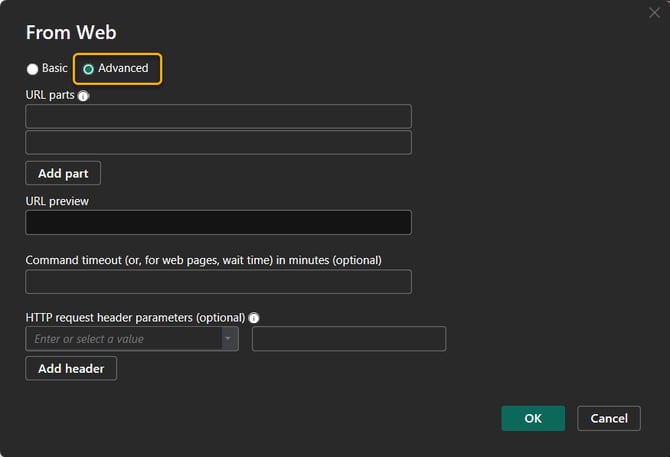
Task: Click the URL preview box
Action: (x=218, y=222)
